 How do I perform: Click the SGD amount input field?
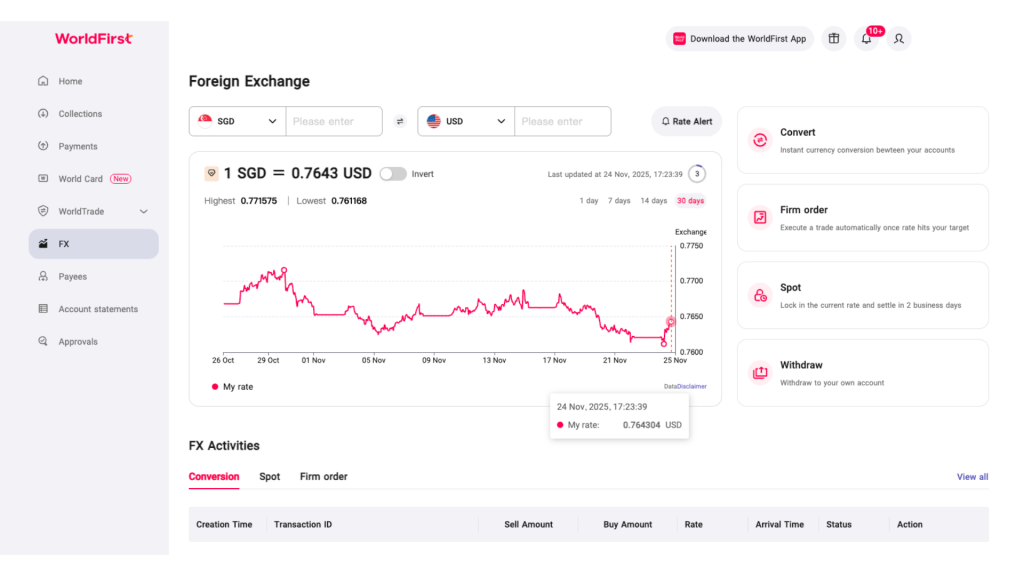pyautogui.click(x=334, y=121)
